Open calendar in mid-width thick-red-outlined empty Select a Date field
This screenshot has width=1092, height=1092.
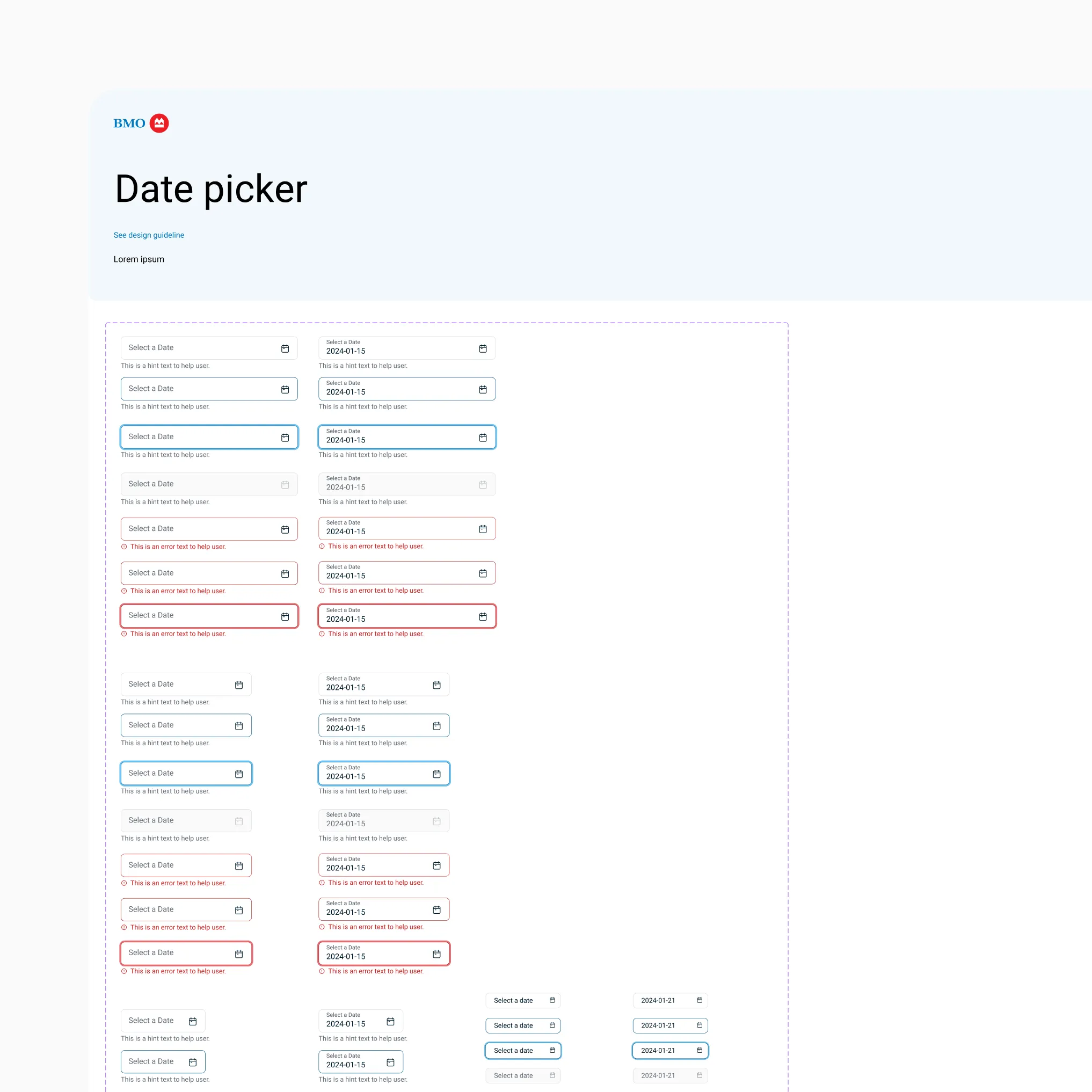coord(239,954)
